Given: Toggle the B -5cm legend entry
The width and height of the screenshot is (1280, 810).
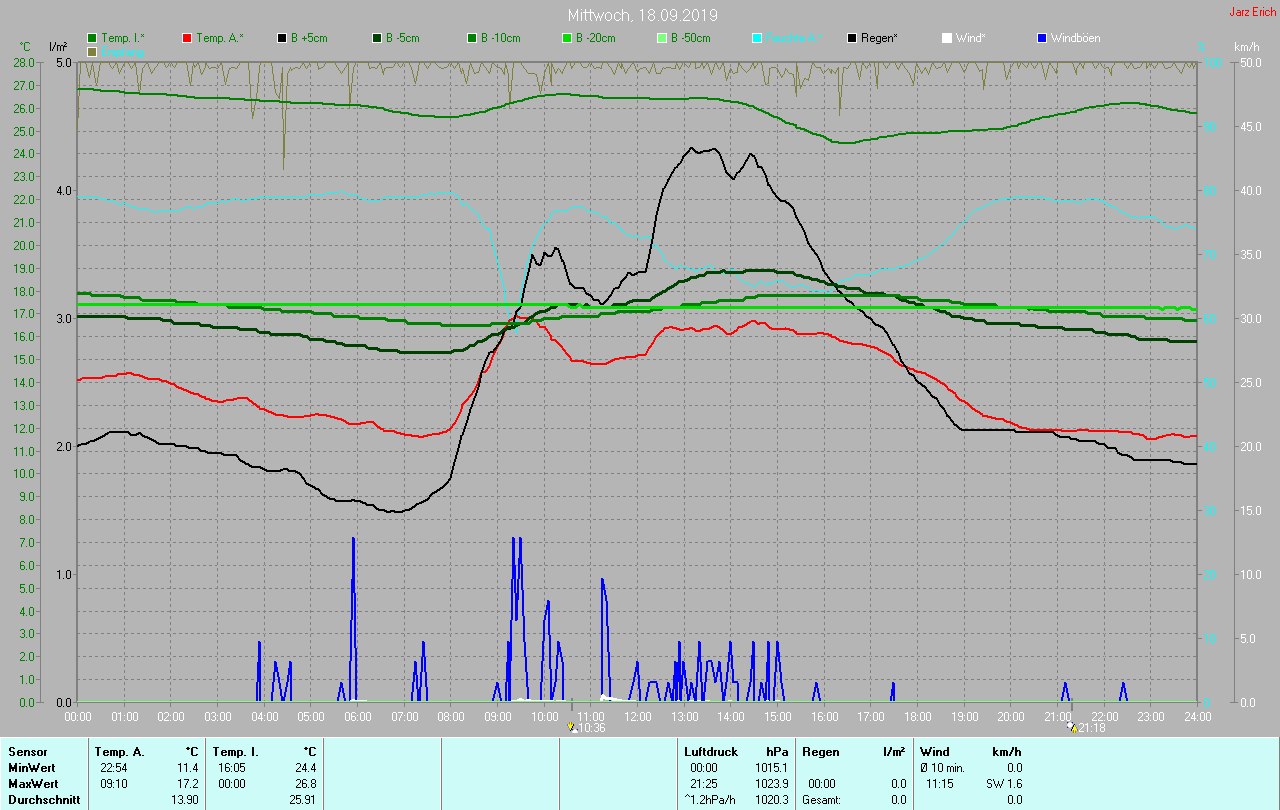Looking at the screenshot, I should pyautogui.click(x=377, y=38).
